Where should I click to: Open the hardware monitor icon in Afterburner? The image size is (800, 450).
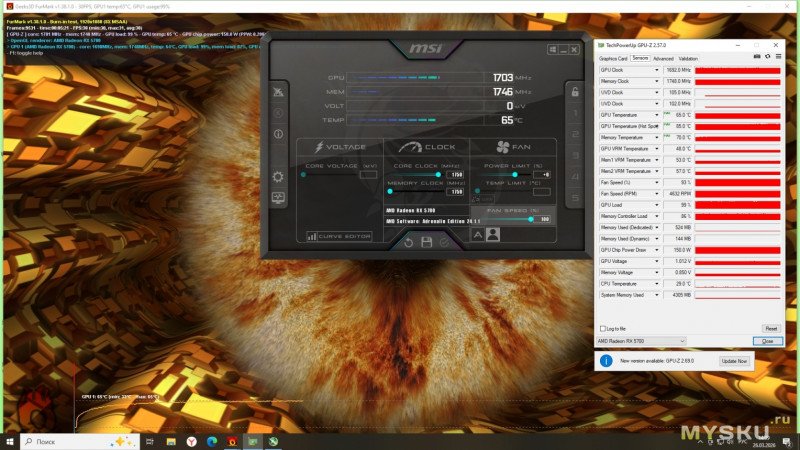(277, 198)
